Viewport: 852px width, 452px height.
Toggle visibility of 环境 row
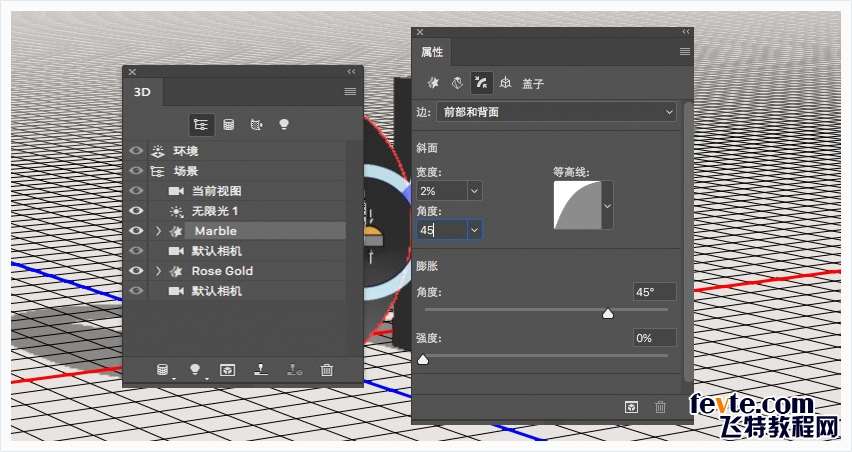click(136, 150)
